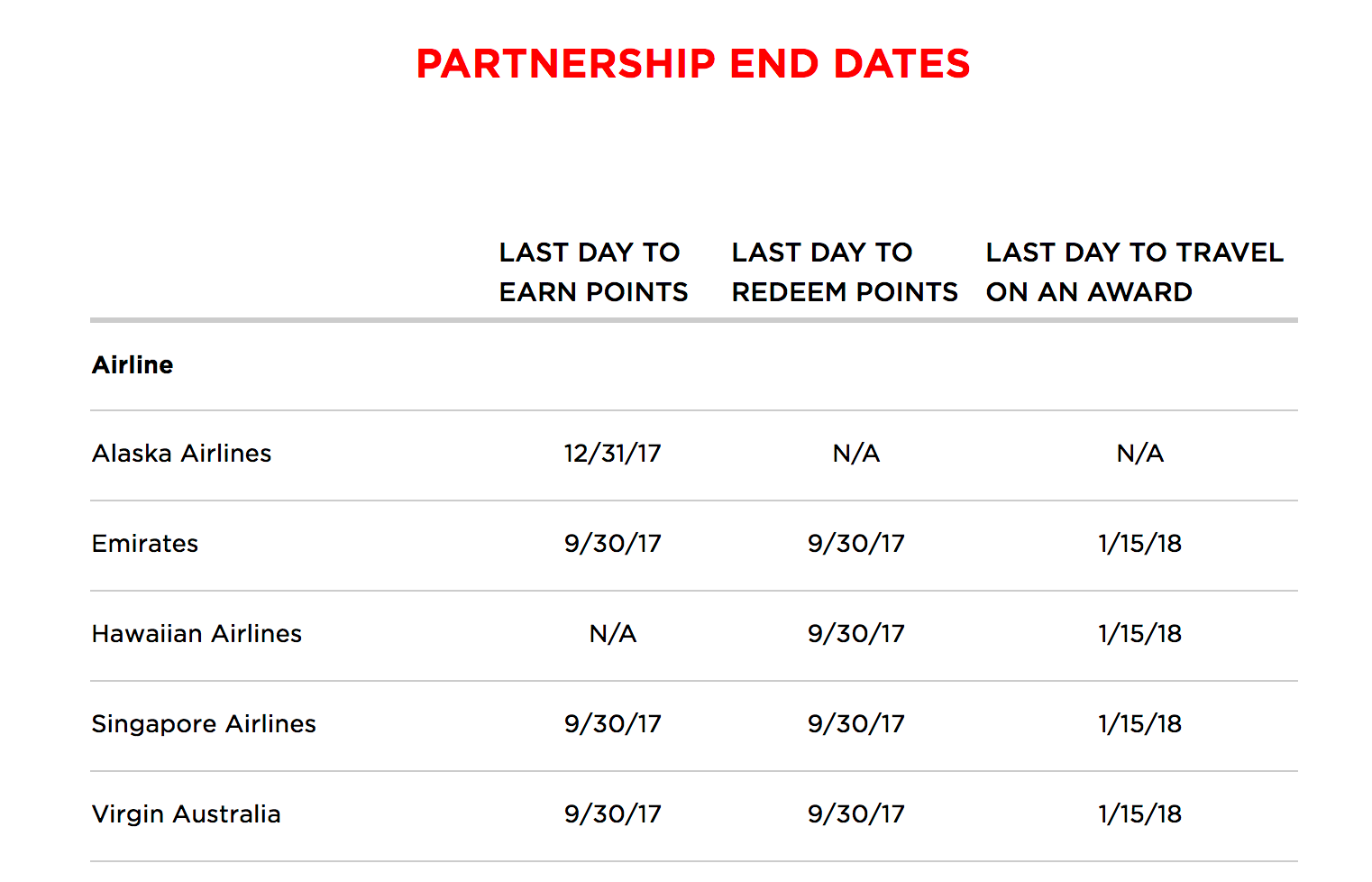Click Hawaiian Airlines' earn points N/A cell
1372x882 pixels.
pyautogui.click(x=612, y=633)
